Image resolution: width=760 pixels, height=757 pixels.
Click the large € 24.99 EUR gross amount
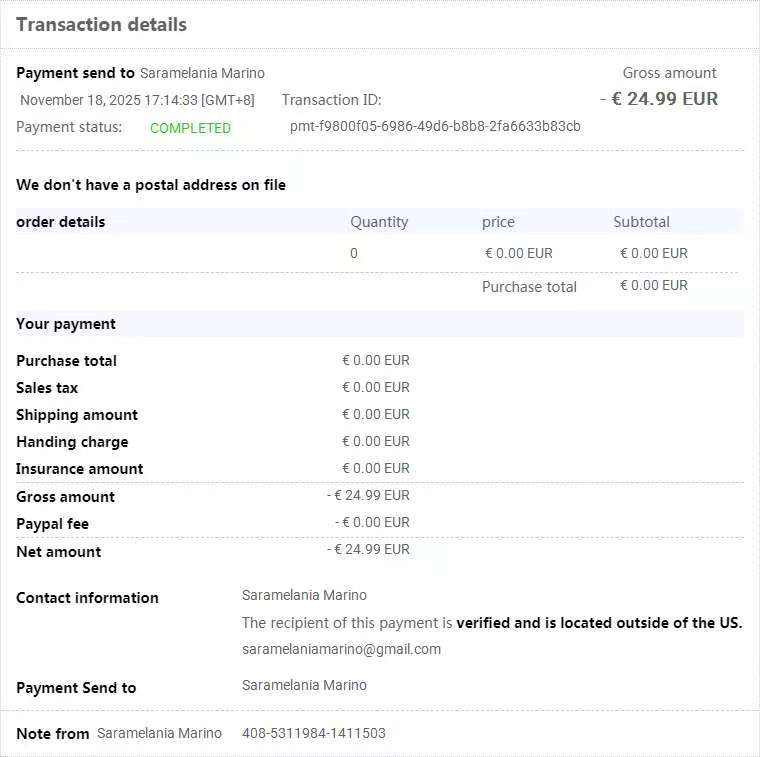[664, 99]
